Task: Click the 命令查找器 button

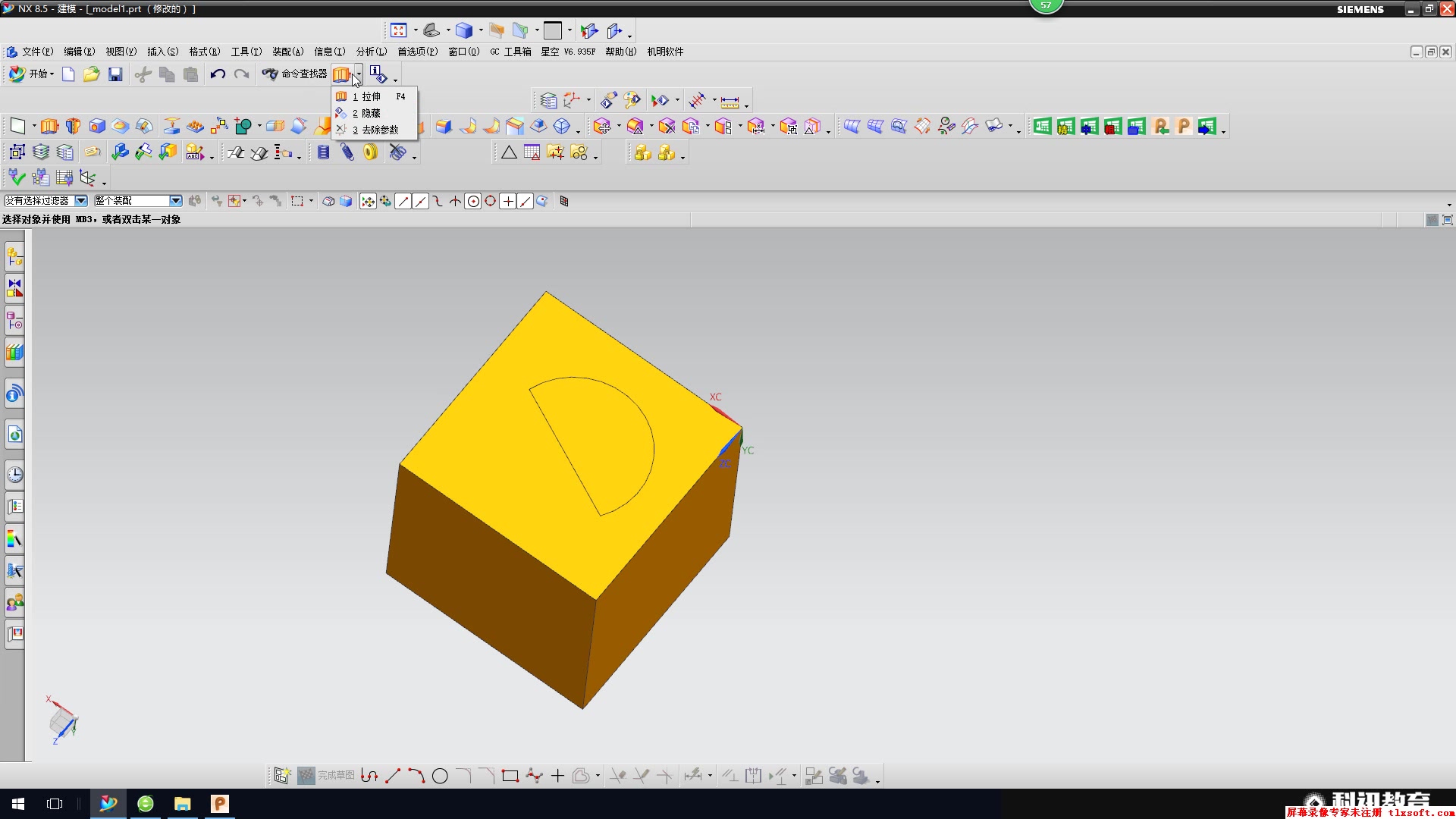Action: (x=295, y=74)
